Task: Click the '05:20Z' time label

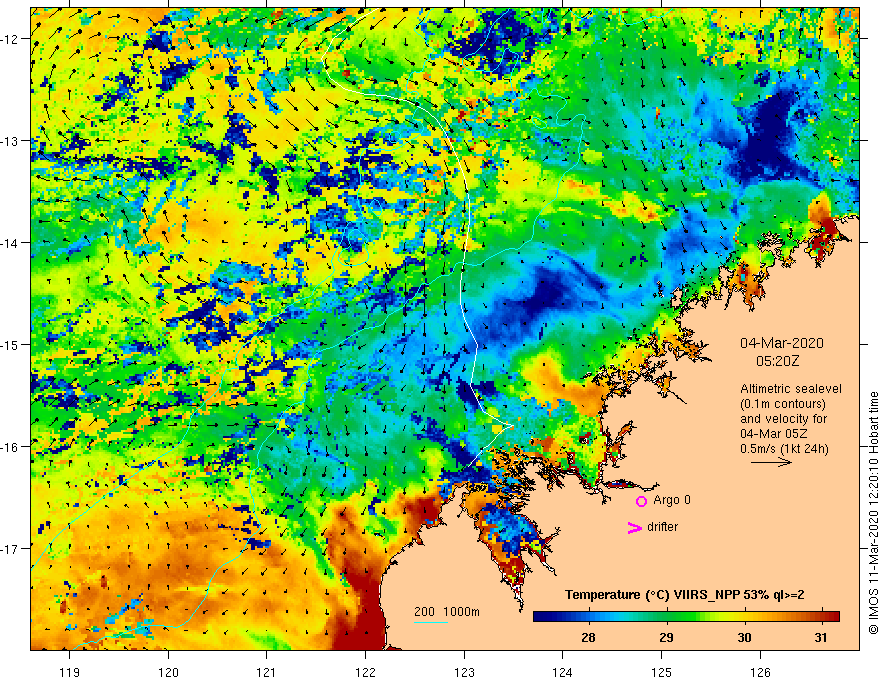Action: 777,361
